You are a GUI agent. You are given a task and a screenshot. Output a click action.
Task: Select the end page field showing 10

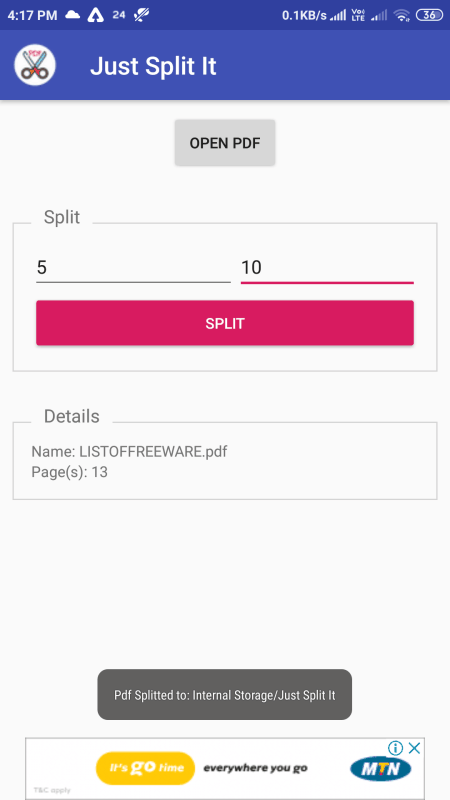[327, 268]
